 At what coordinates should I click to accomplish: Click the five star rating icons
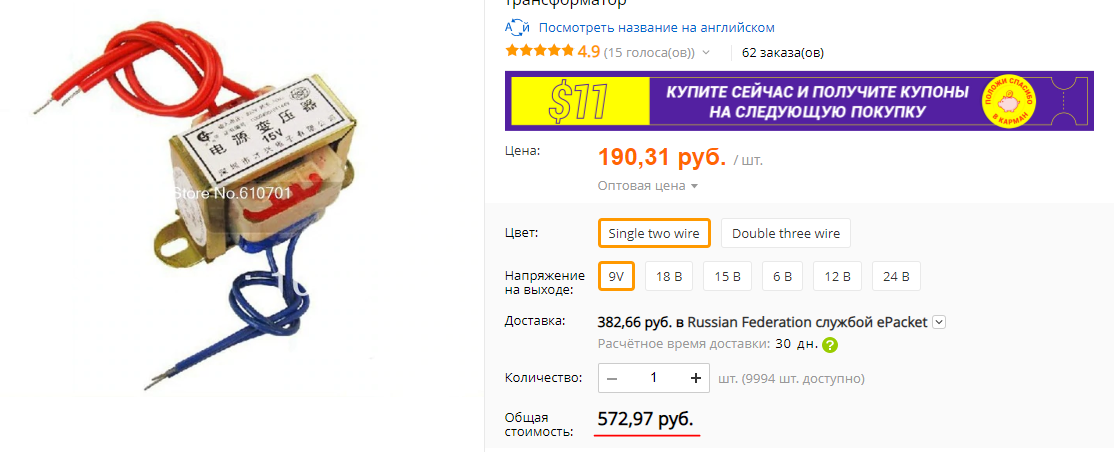pyautogui.click(x=539, y=51)
